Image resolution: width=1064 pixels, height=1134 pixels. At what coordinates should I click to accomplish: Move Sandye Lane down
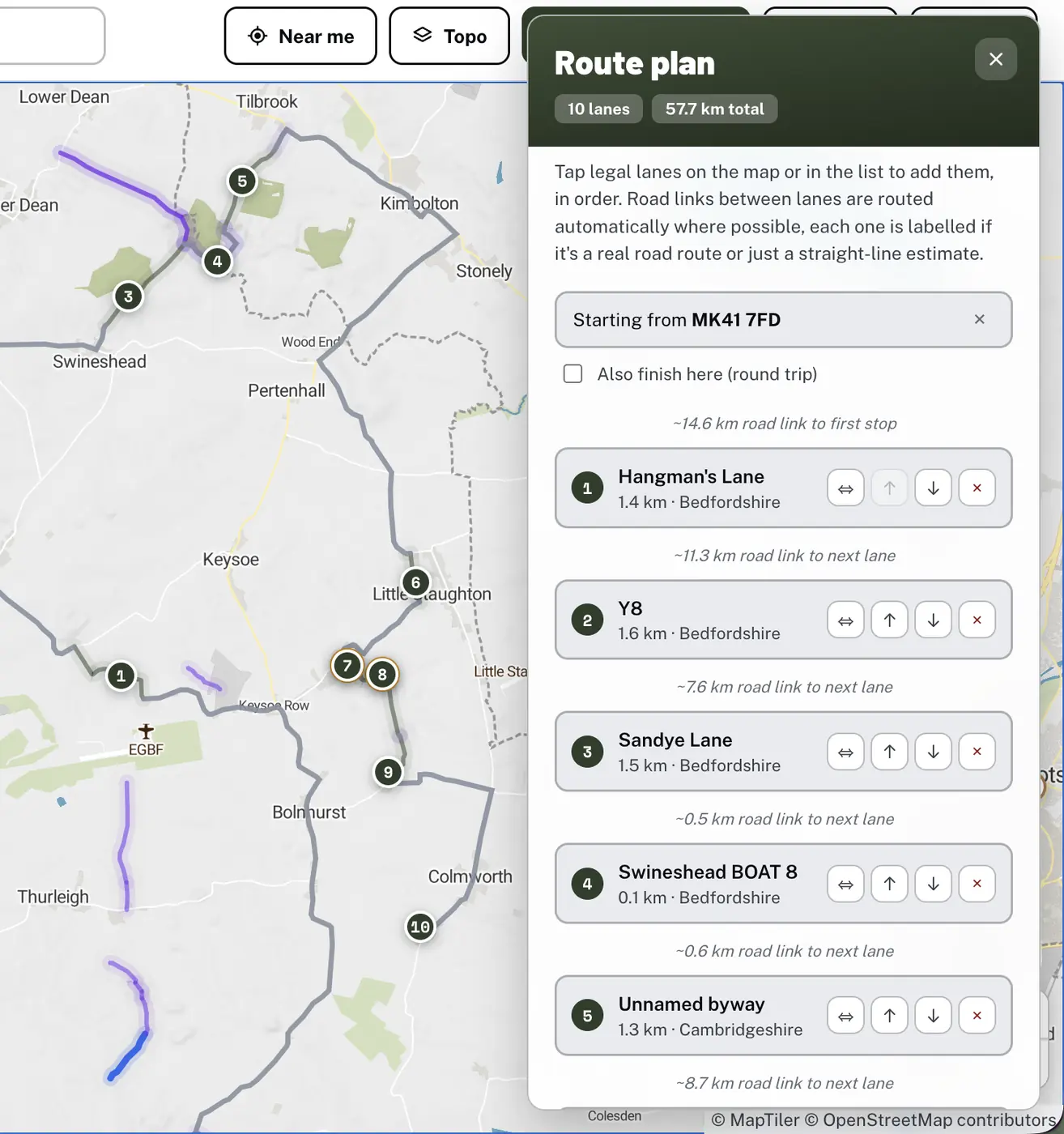click(933, 752)
